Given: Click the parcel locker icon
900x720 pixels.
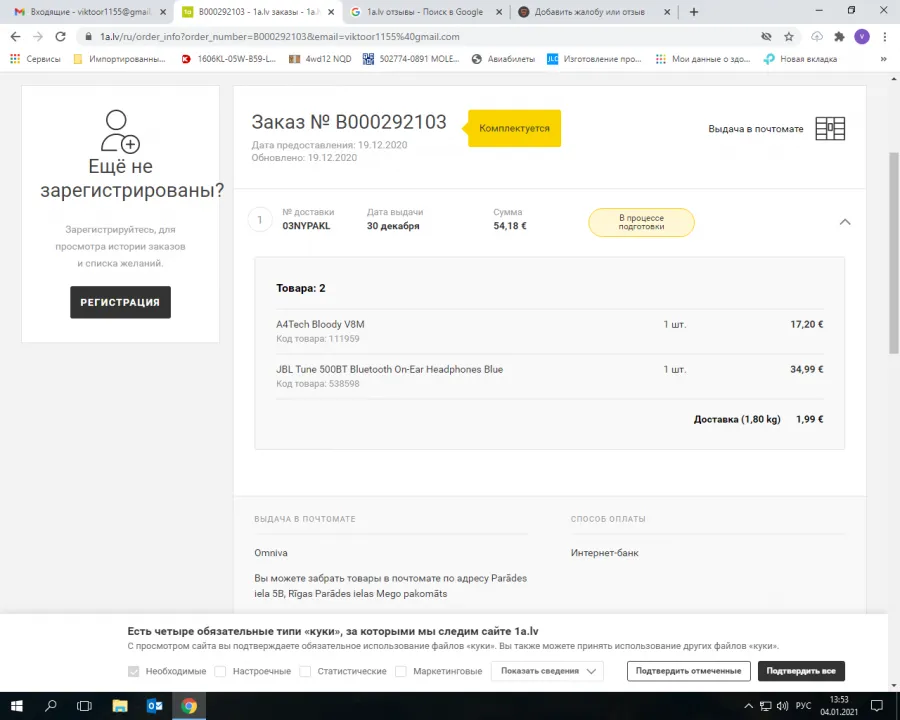Looking at the screenshot, I should coord(830,129).
